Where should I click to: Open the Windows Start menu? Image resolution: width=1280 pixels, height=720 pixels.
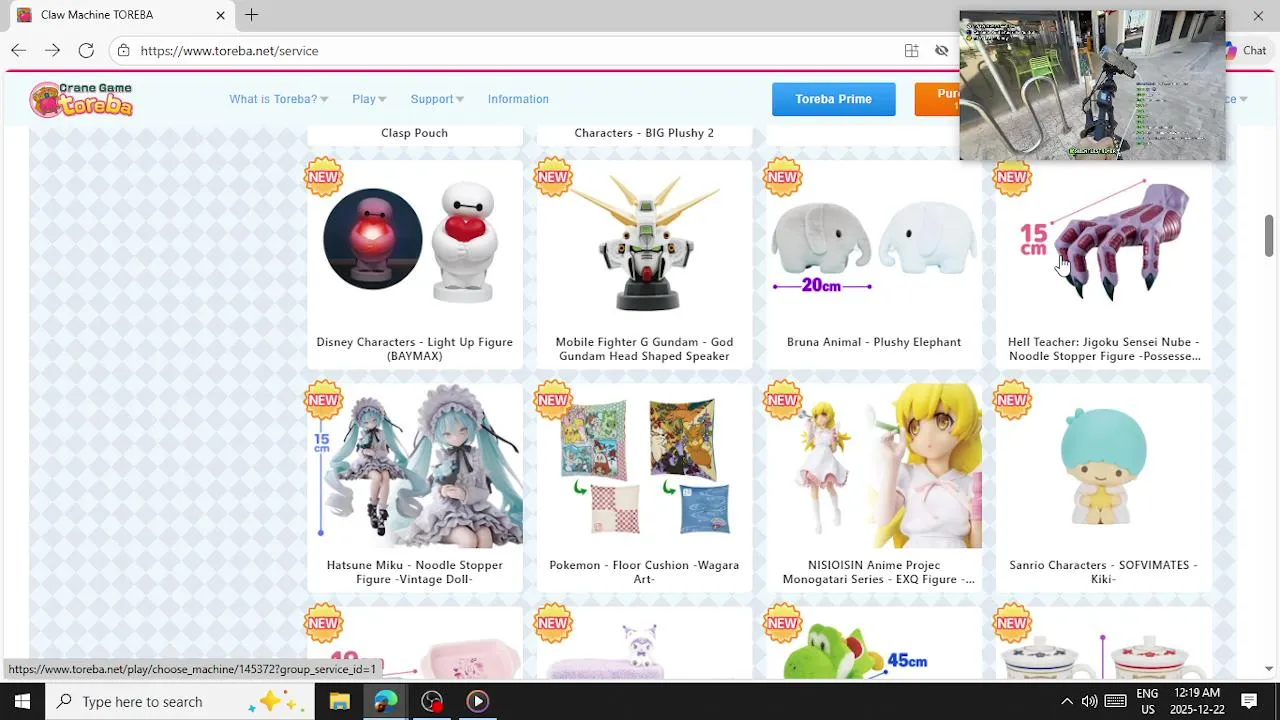tap(22, 701)
